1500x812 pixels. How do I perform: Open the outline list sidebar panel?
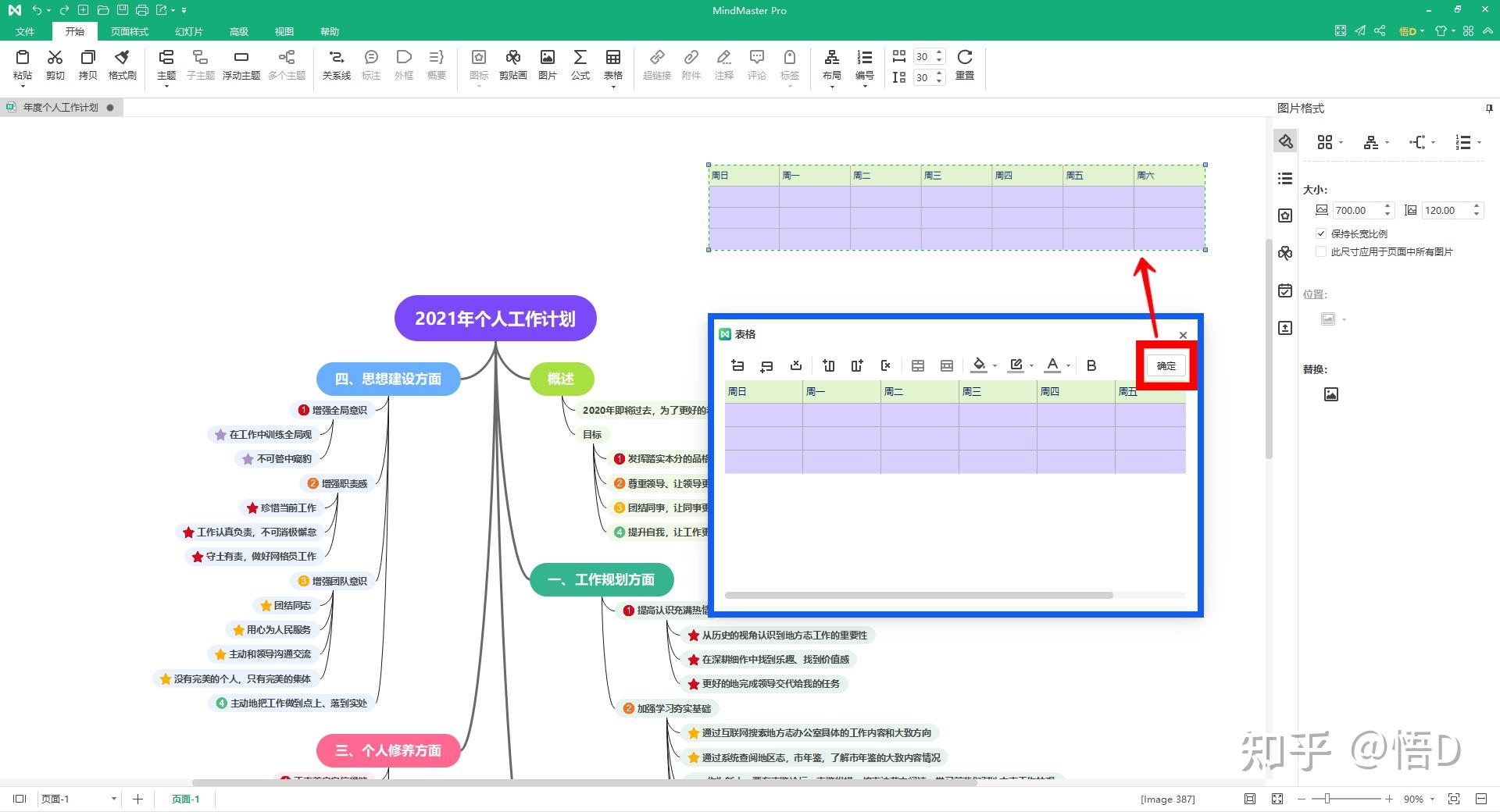tap(1285, 179)
